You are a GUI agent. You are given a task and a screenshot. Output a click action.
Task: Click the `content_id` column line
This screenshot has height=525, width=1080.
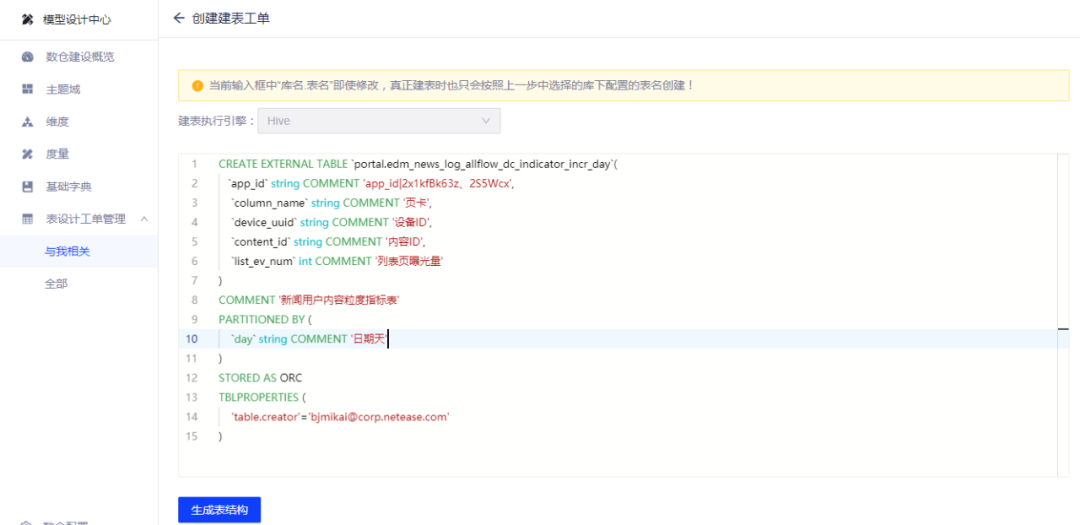pyautogui.click(x=328, y=241)
